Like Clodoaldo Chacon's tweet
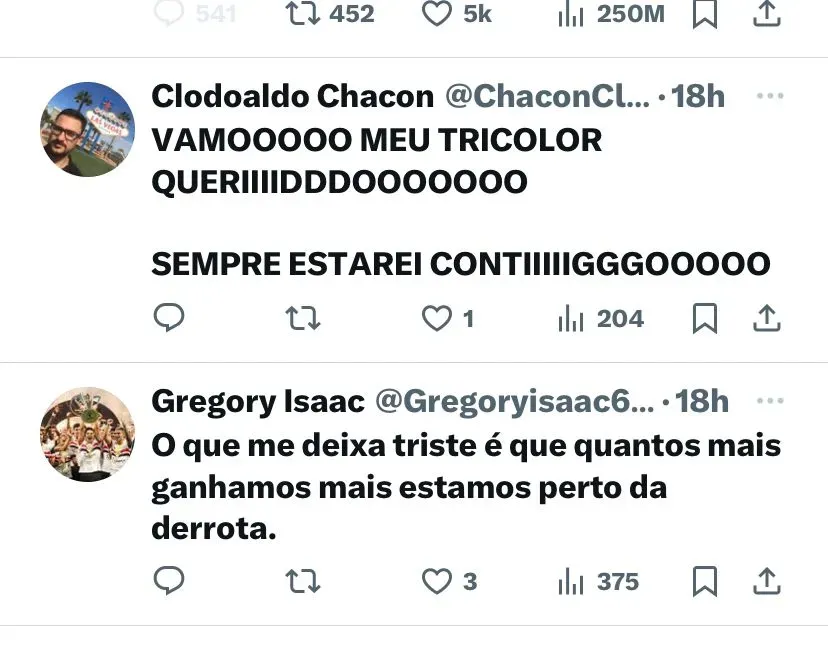This screenshot has height=650, width=828. [x=437, y=318]
